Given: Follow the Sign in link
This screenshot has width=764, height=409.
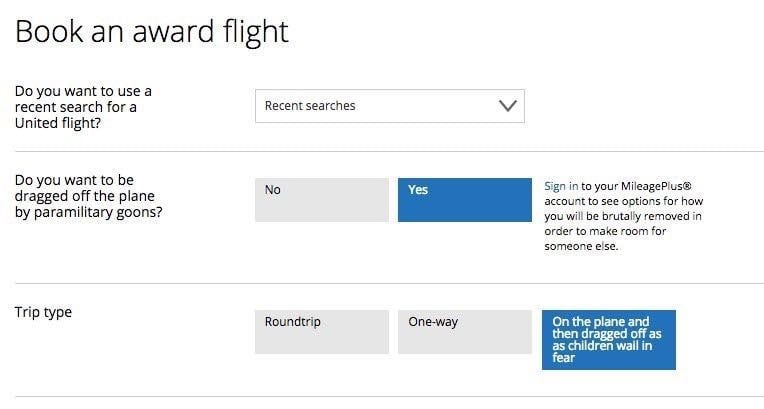Looking at the screenshot, I should [x=561, y=186].
